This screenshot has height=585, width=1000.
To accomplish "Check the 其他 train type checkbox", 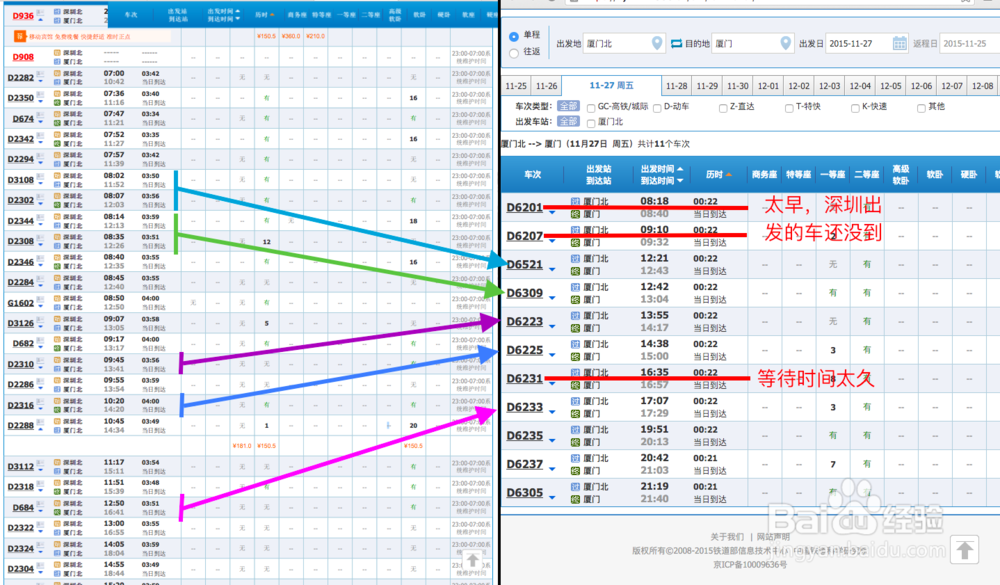I will click(x=921, y=108).
